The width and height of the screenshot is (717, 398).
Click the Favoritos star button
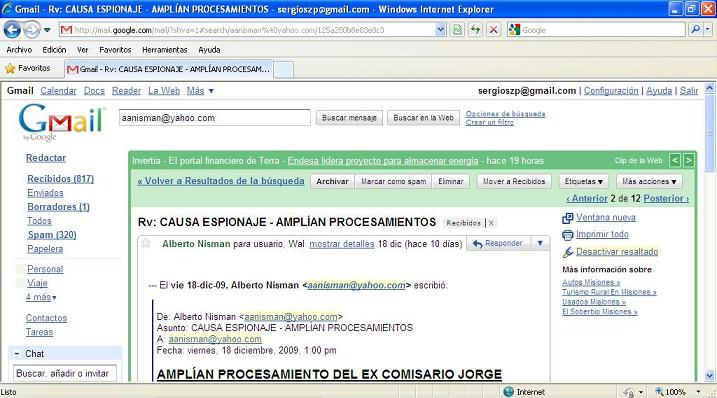[27, 69]
